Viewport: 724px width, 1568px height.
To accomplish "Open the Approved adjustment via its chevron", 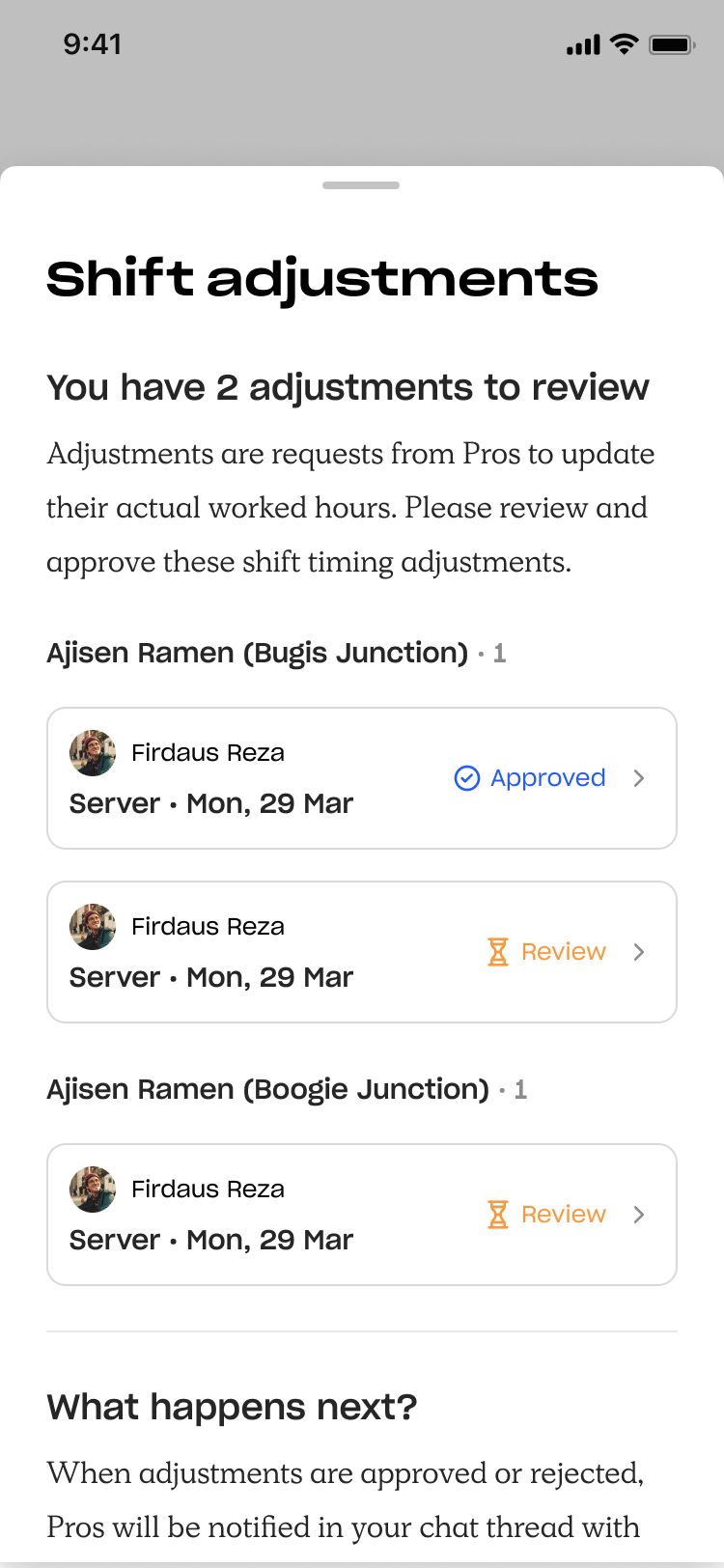I will click(x=639, y=778).
